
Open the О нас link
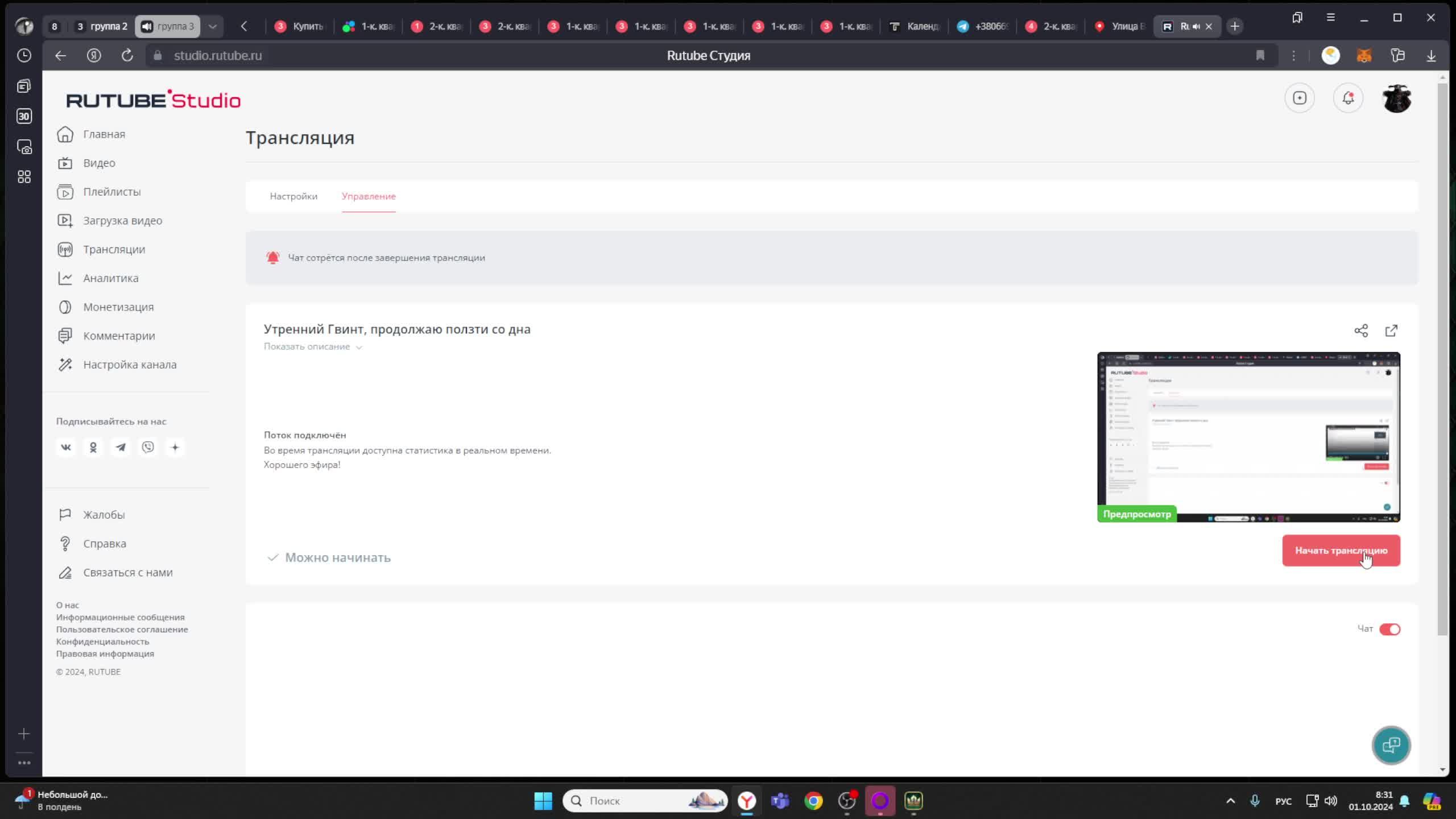(x=68, y=605)
